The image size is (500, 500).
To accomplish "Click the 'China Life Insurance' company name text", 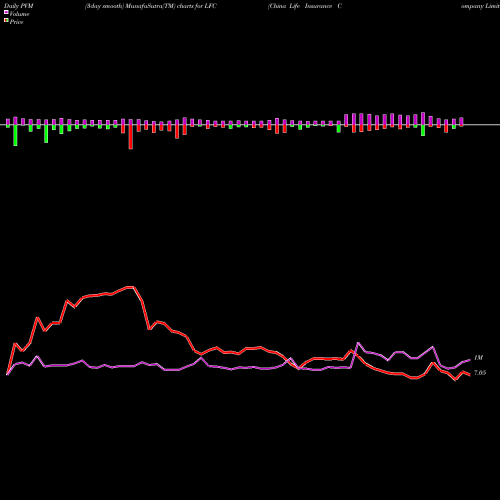I will tap(300, 6).
